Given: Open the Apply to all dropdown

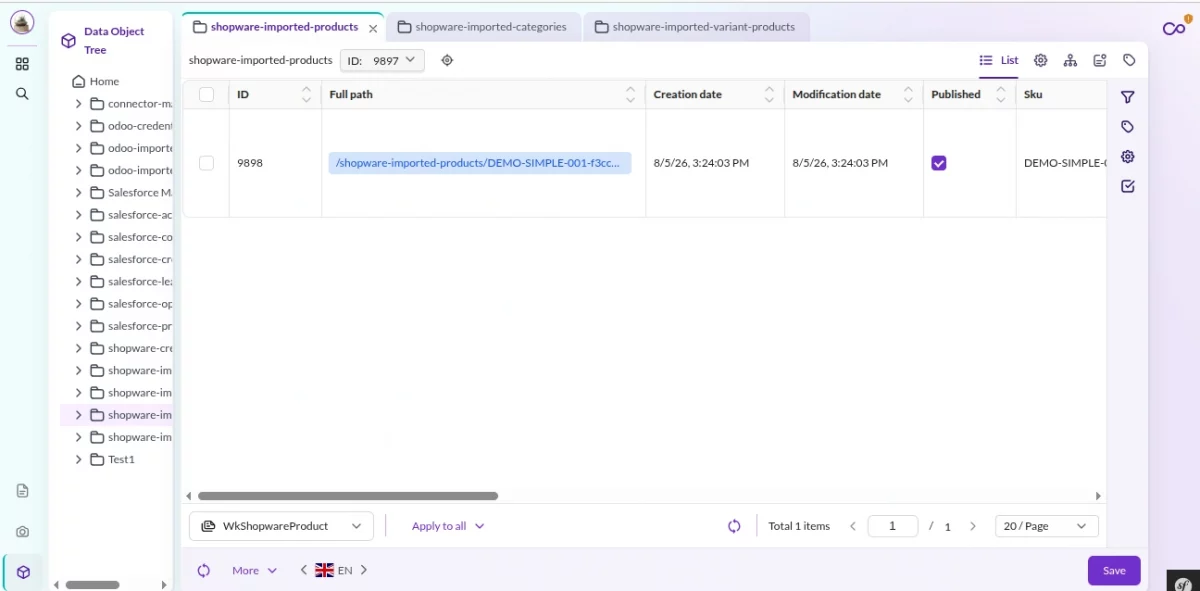Looking at the screenshot, I should (448, 526).
